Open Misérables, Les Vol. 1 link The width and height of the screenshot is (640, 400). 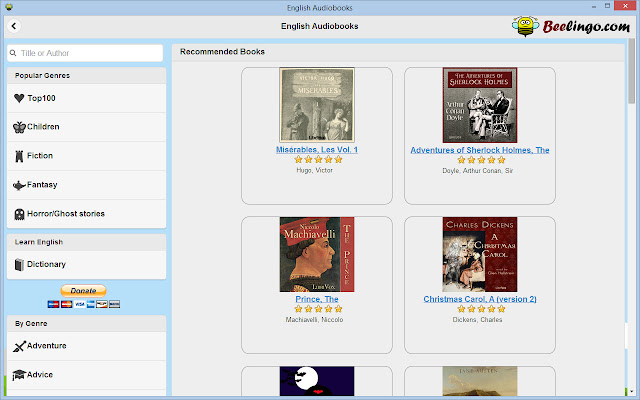317,150
